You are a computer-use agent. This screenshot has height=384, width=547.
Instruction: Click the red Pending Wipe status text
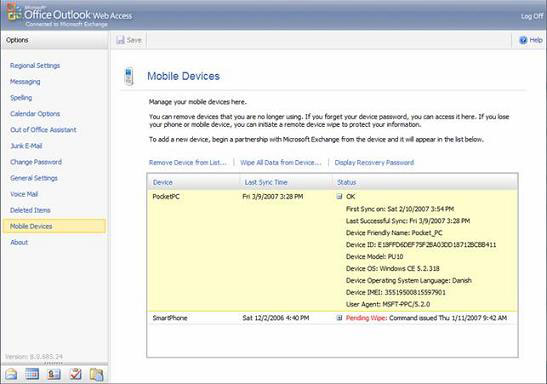[x=366, y=318]
